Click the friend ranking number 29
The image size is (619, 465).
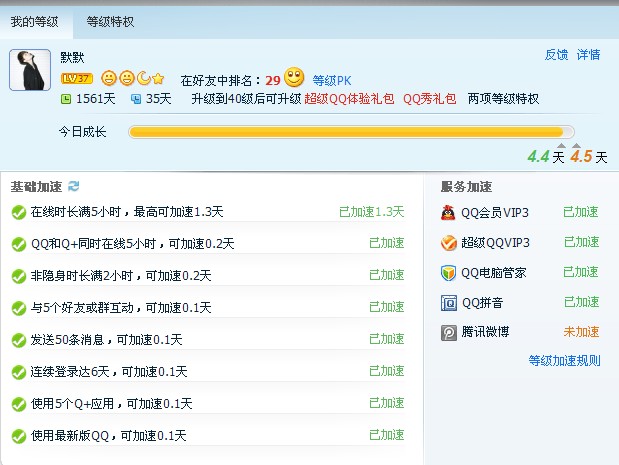coord(272,81)
